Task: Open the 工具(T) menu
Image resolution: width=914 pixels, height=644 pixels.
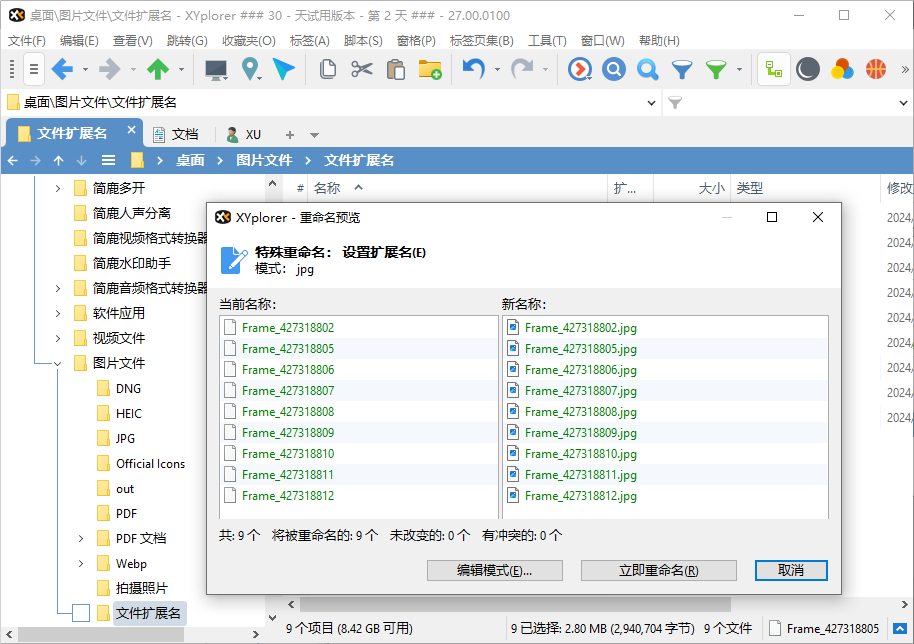Action: (547, 41)
